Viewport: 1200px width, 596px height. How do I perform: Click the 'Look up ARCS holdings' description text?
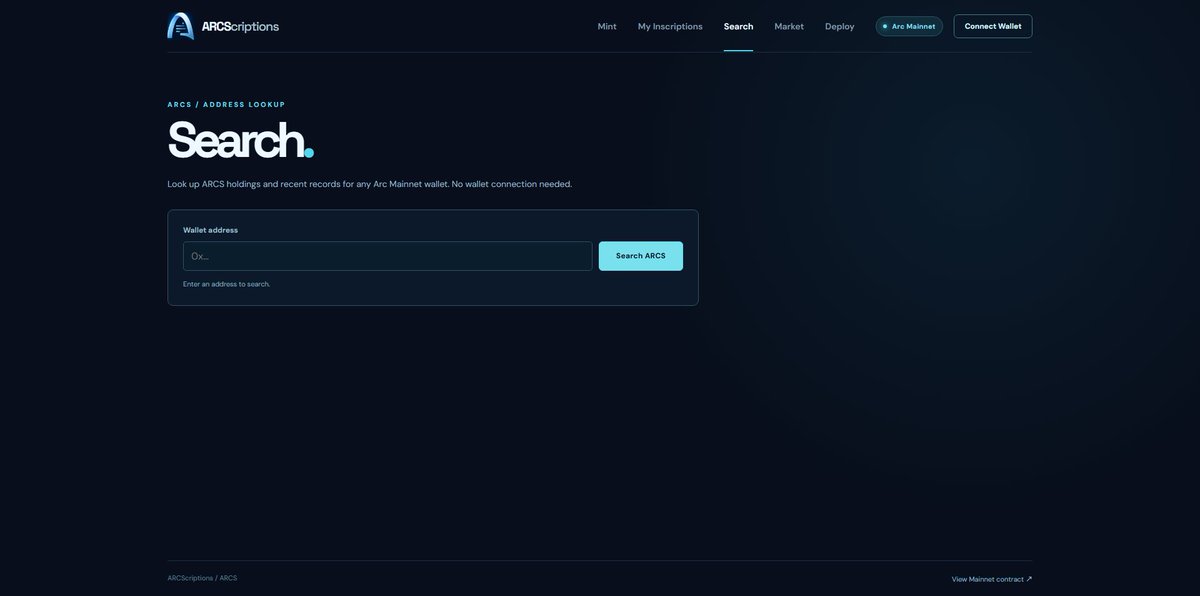(369, 184)
